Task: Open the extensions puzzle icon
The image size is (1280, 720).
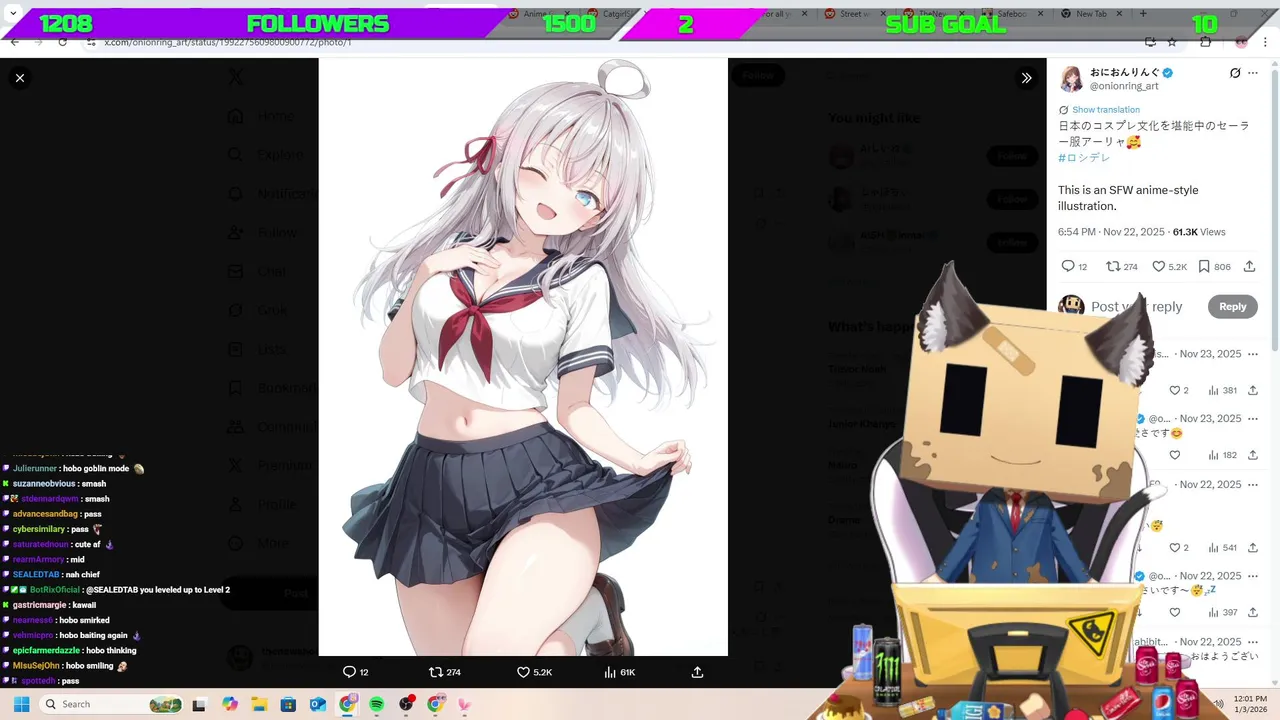Action: (x=1205, y=42)
